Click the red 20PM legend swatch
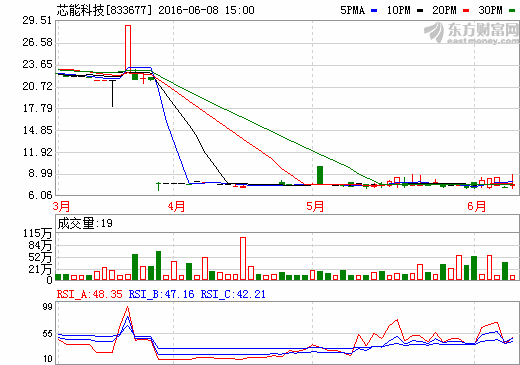The width and height of the screenshot is (520, 365). (466, 11)
